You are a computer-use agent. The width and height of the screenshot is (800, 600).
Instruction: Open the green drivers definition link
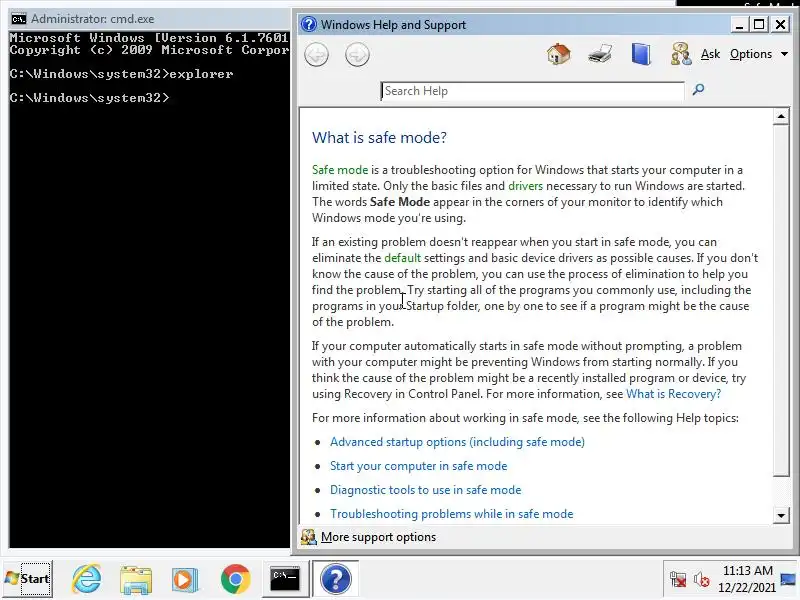[525, 186]
